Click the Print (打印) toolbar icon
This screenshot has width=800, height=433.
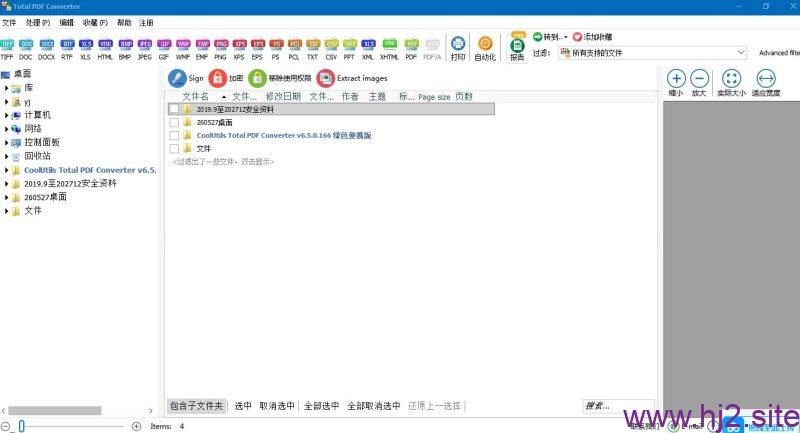pyautogui.click(x=458, y=49)
